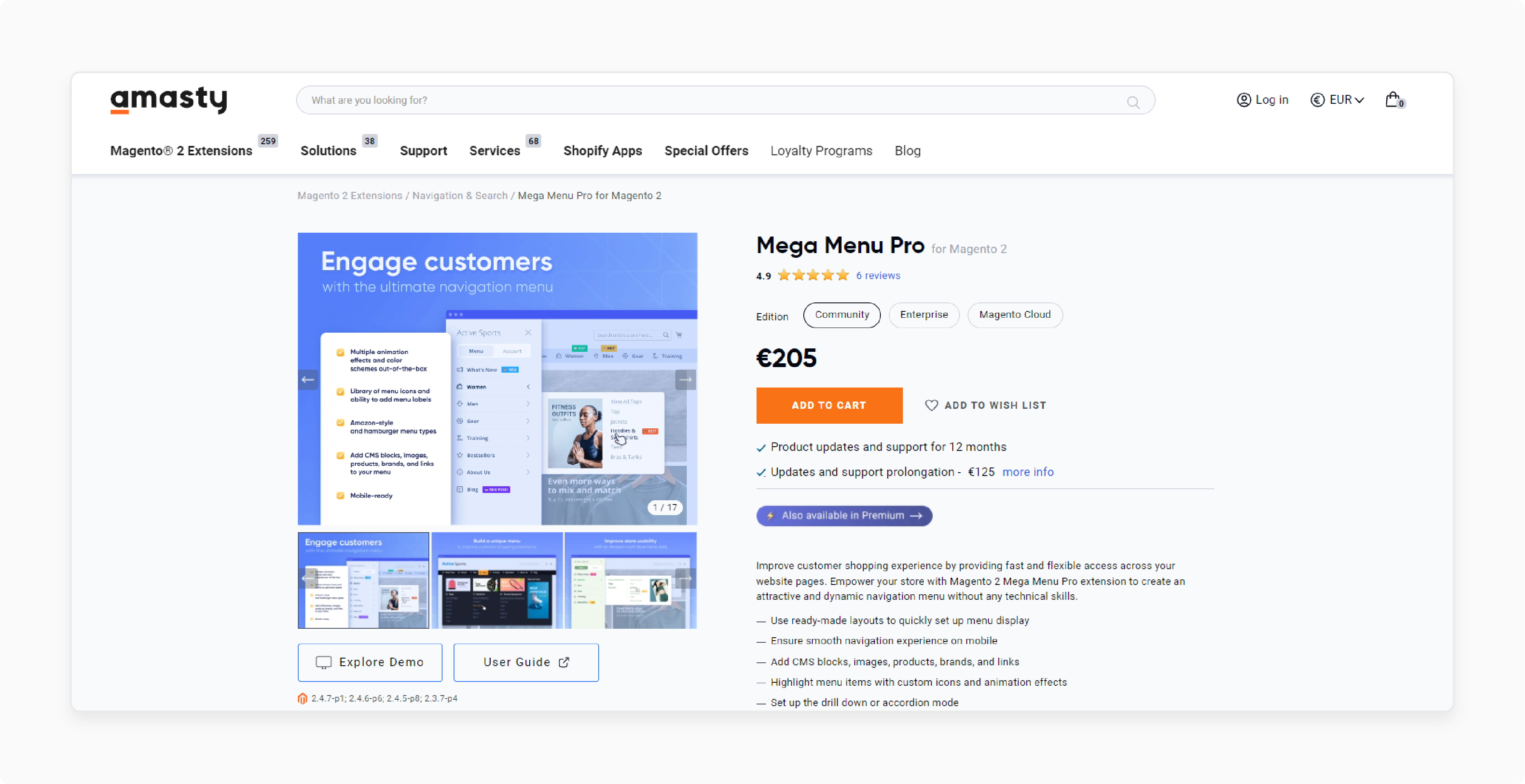
Task: Click the more info link
Action: click(1028, 472)
